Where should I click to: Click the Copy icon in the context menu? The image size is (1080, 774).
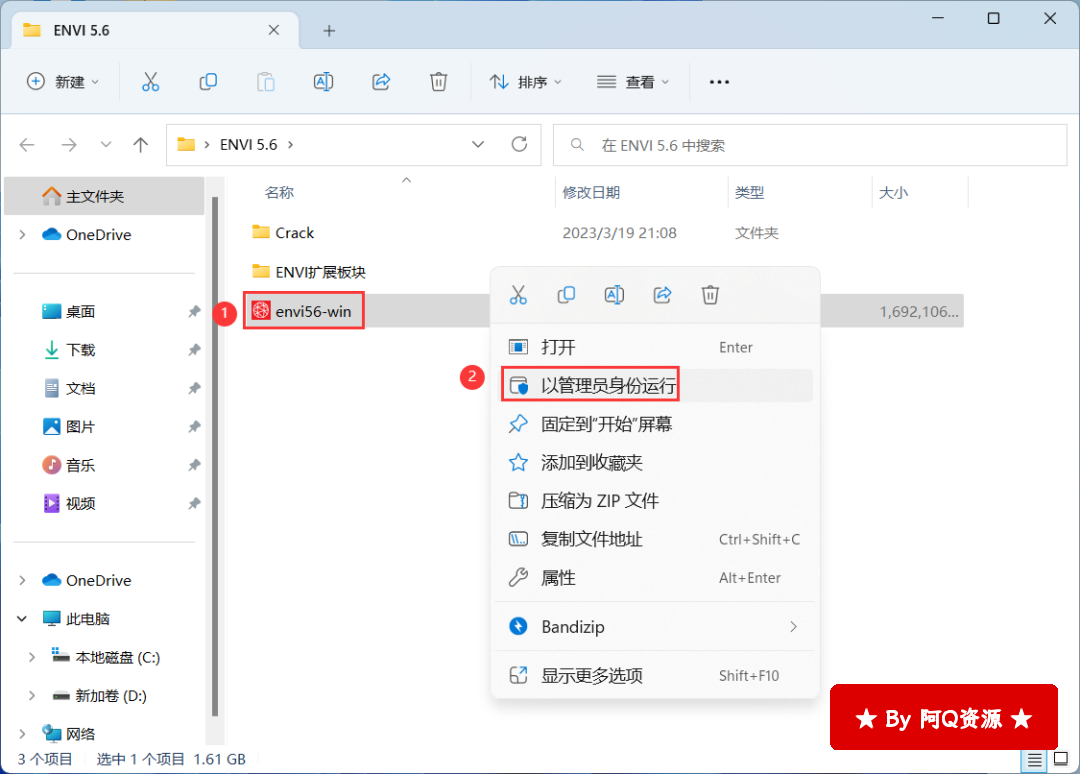tap(566, 295)
